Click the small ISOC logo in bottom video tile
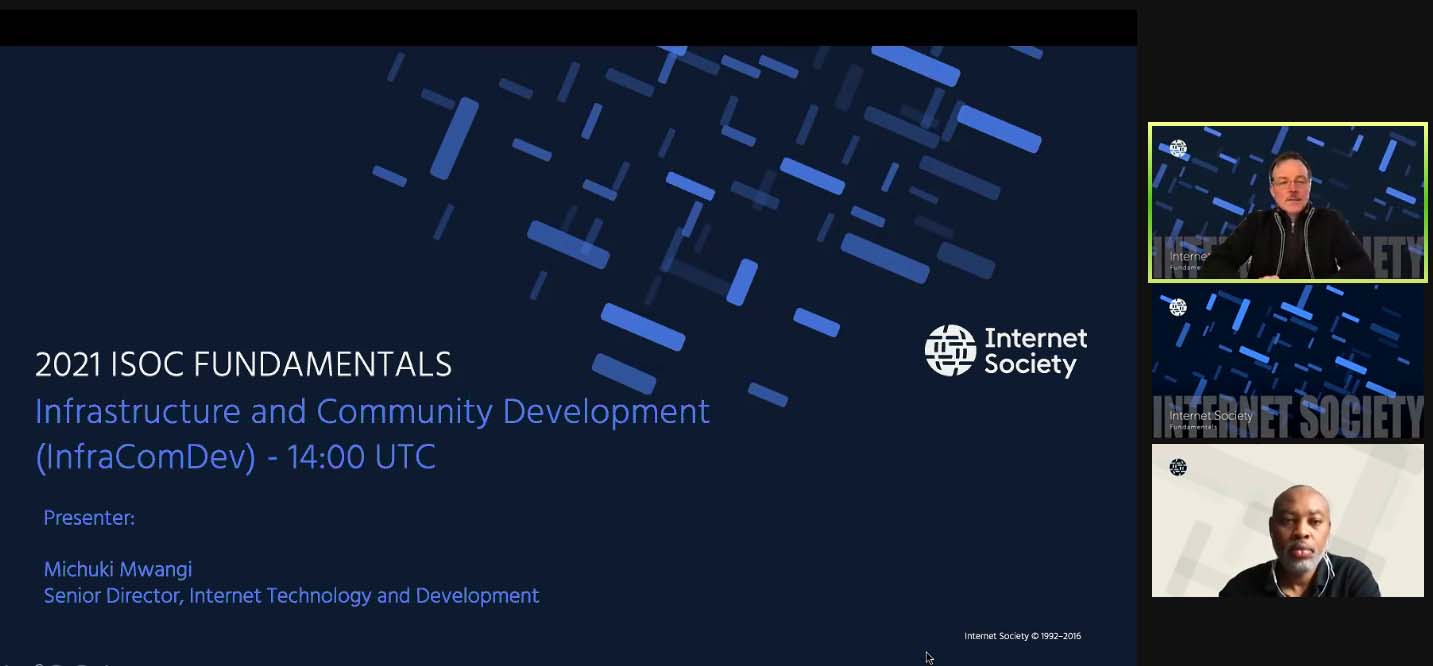Screen dimensions: 1433x666 (x=1178, y=467)
